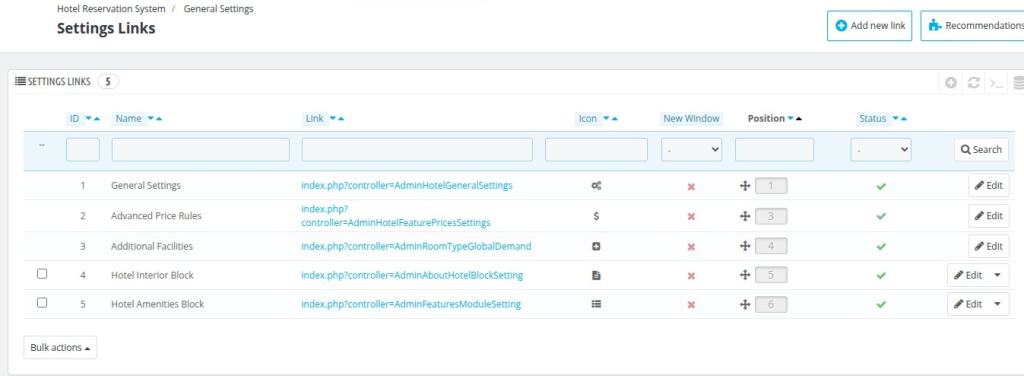Click move handle for Additional Facilities

pyautogui.click(x=744, y=246)
